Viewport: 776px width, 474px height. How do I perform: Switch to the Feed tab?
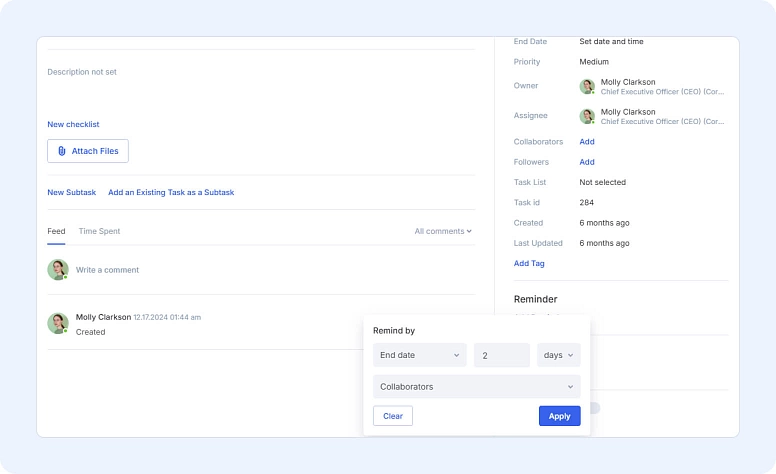(x=56, y=231)
